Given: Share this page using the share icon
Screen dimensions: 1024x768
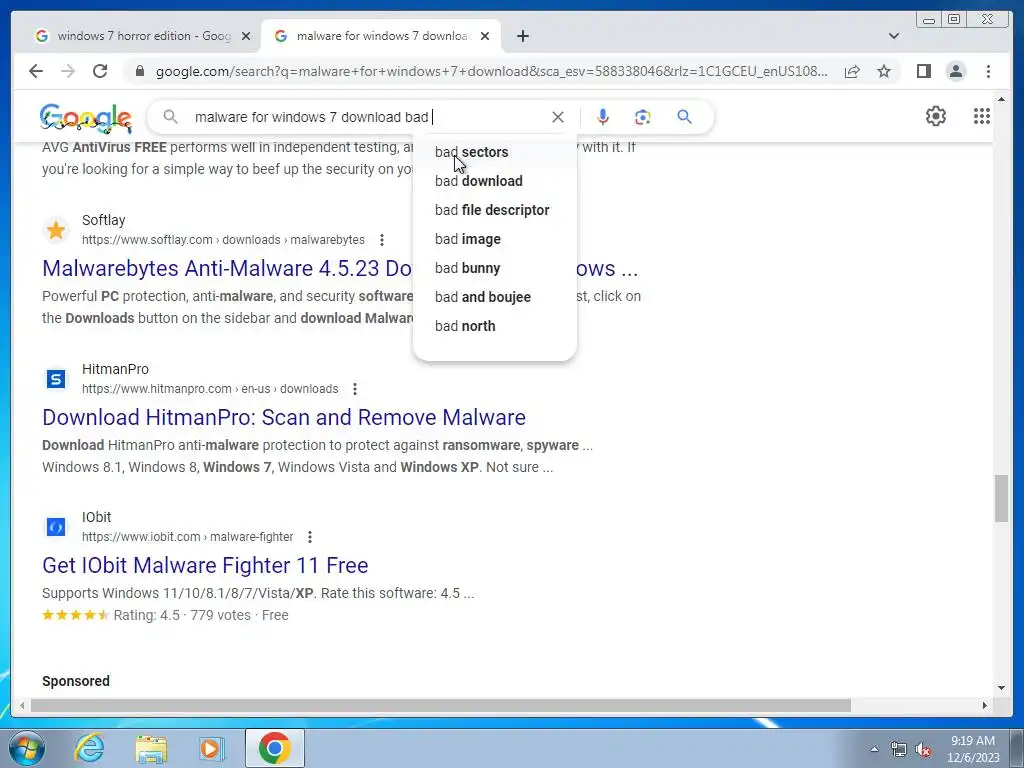Looking at the screenshot, I should (x=852, y=71).
